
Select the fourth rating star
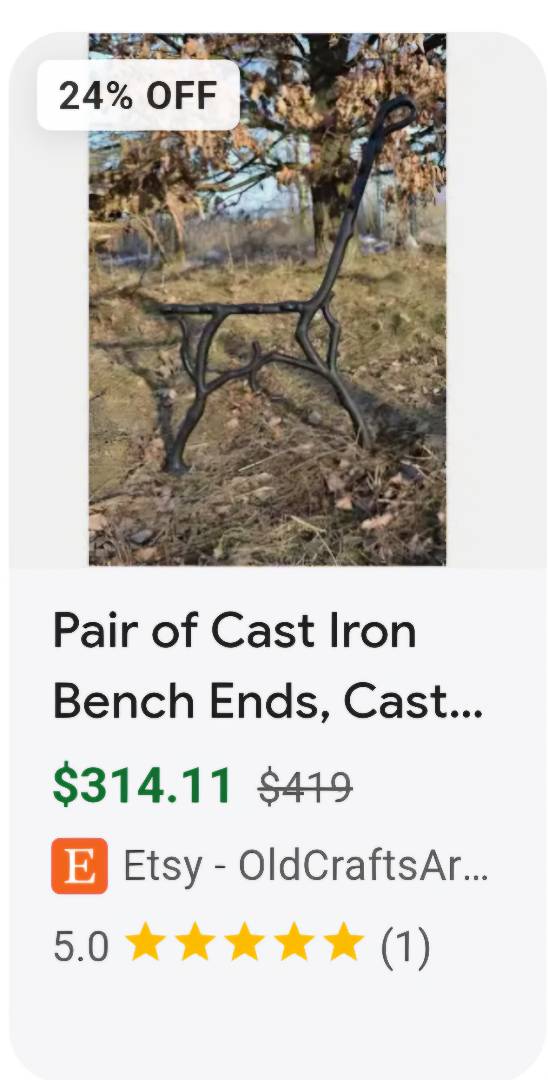(x=294, y=943)
